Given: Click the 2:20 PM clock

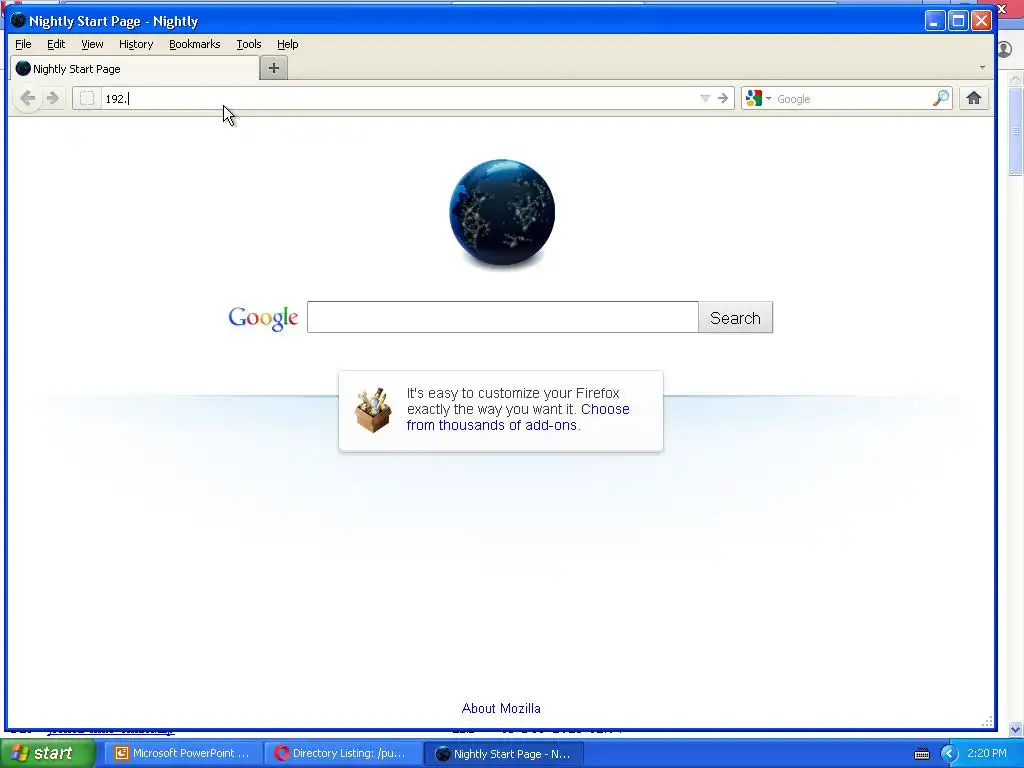Looking at the screenshot, I should (987, 753).
